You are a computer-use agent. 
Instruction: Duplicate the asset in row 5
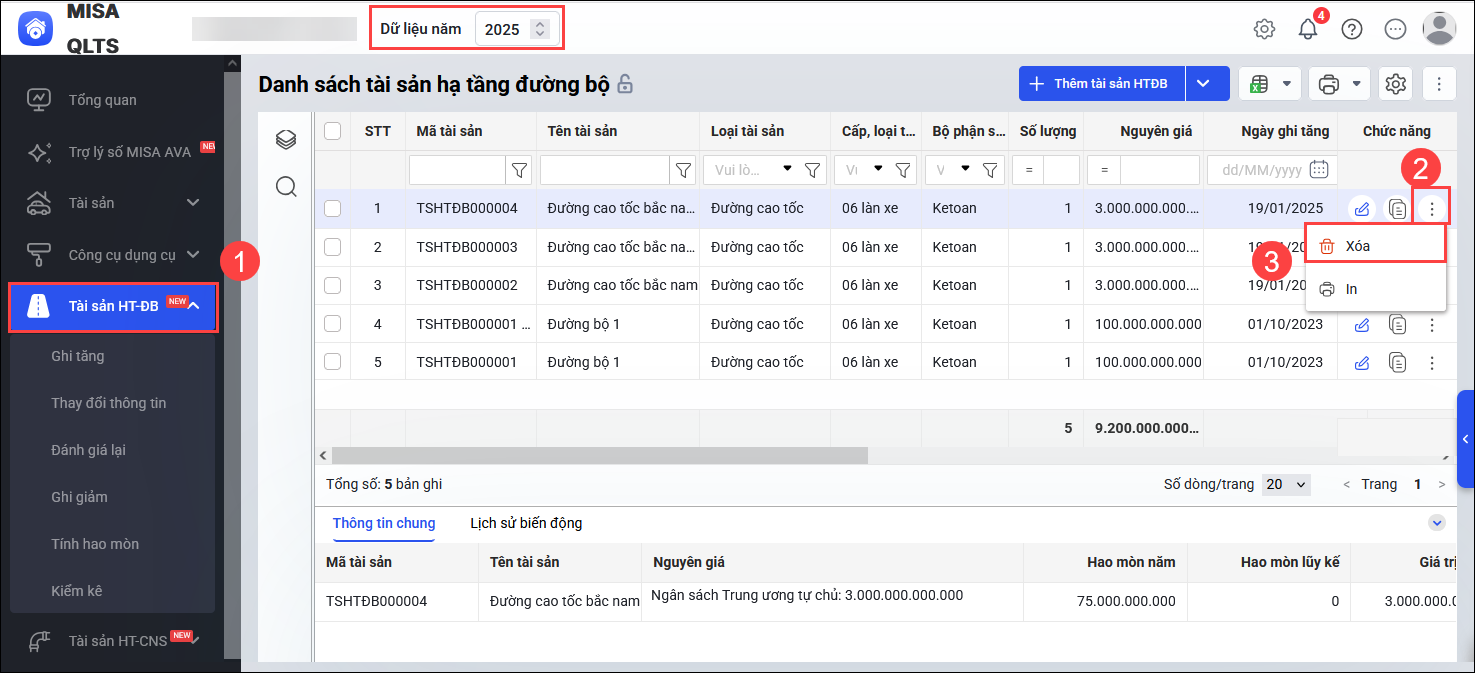(1397, 362)
